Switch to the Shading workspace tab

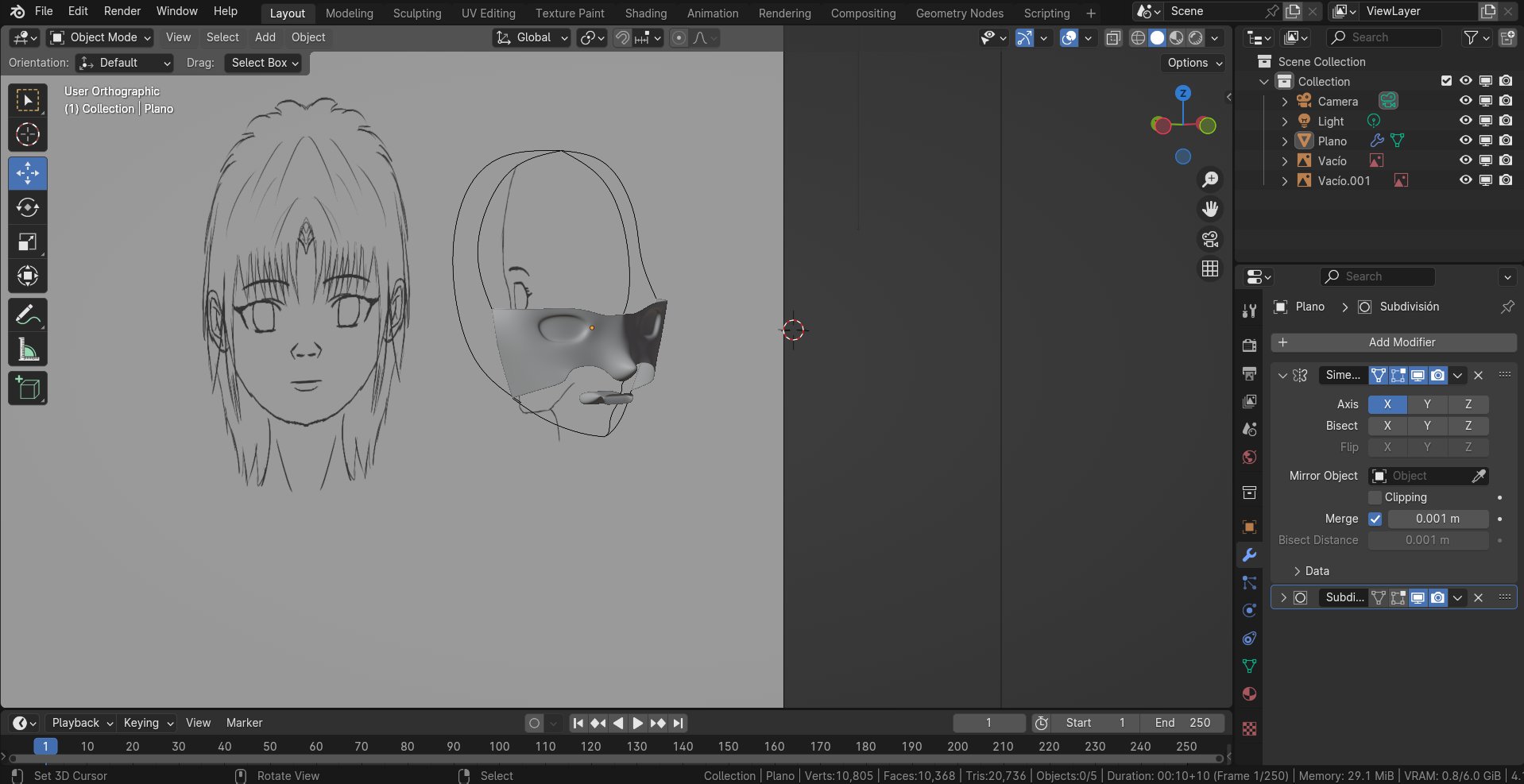pos(646,13)
